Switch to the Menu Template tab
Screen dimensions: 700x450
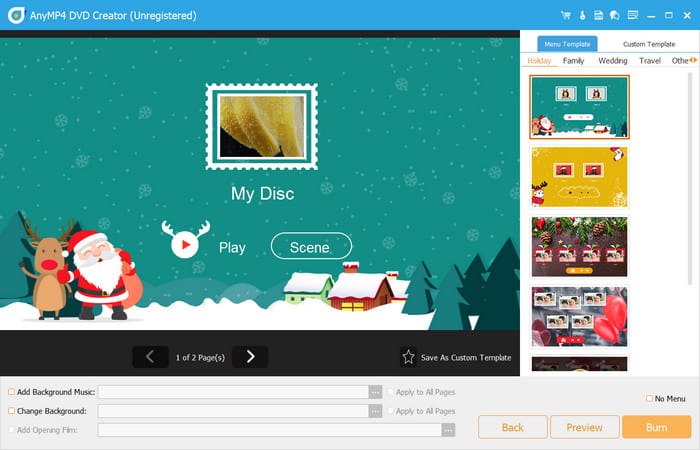pos(567,44)
